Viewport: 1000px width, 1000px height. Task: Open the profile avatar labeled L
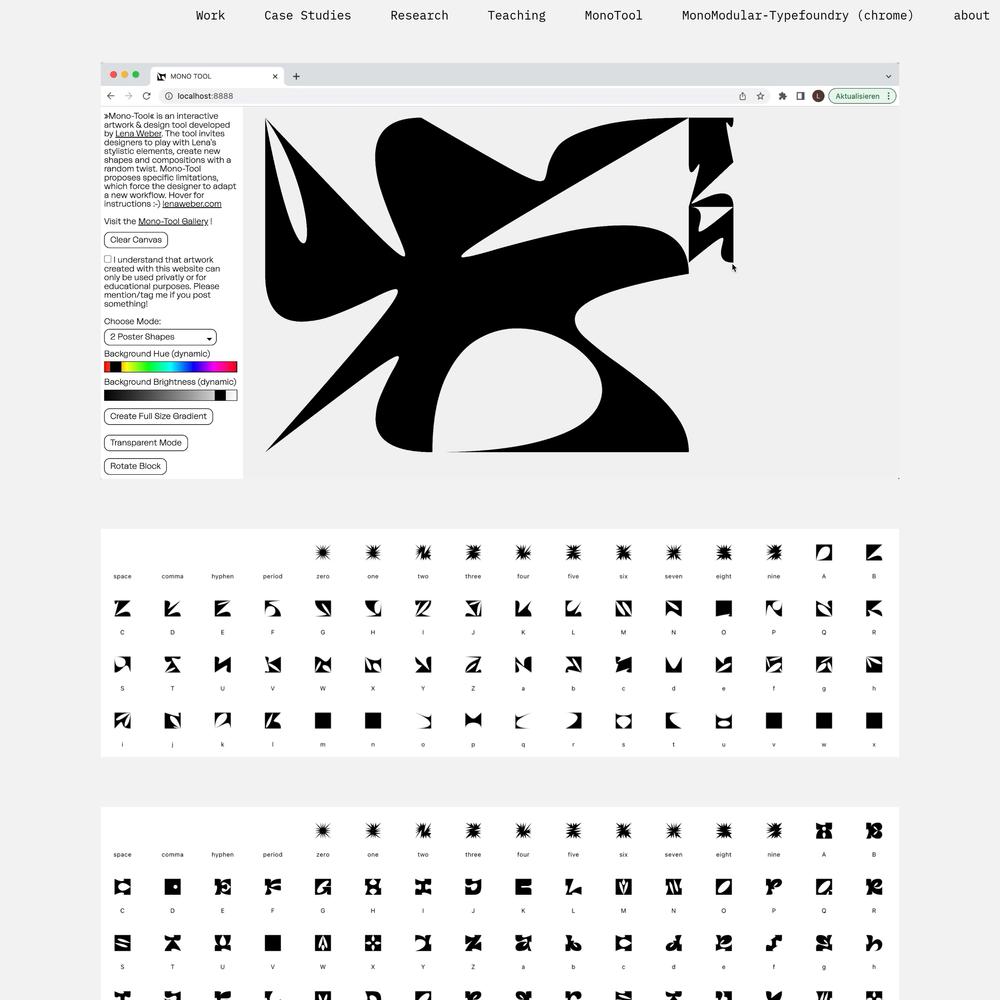click(x=818, y=96)
